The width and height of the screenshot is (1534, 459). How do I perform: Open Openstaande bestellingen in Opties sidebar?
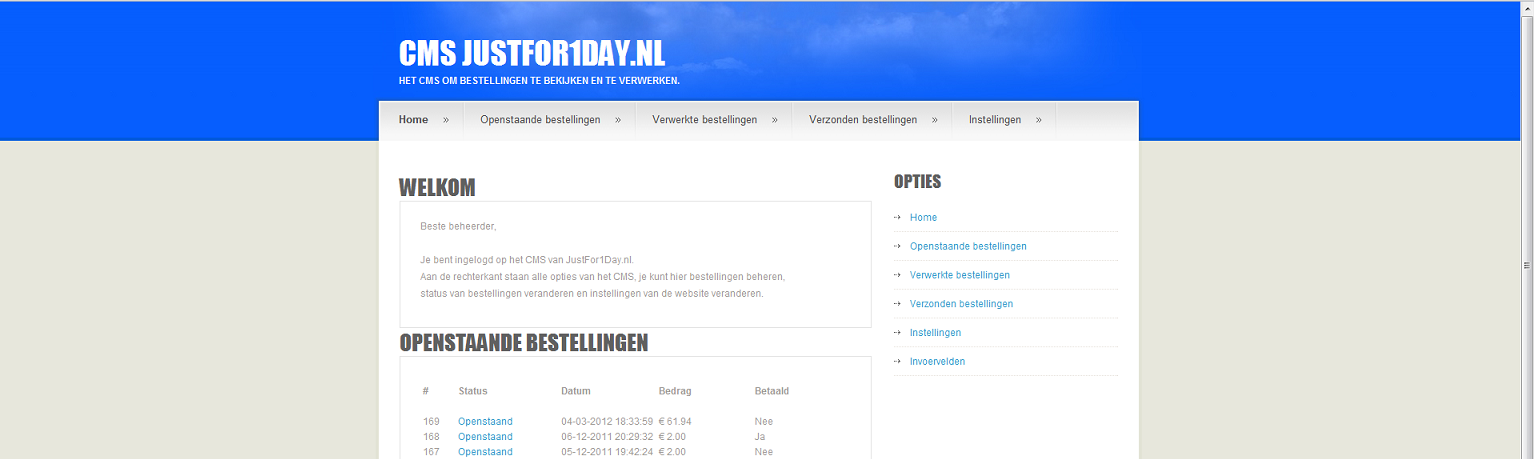[x=968, y=246]
